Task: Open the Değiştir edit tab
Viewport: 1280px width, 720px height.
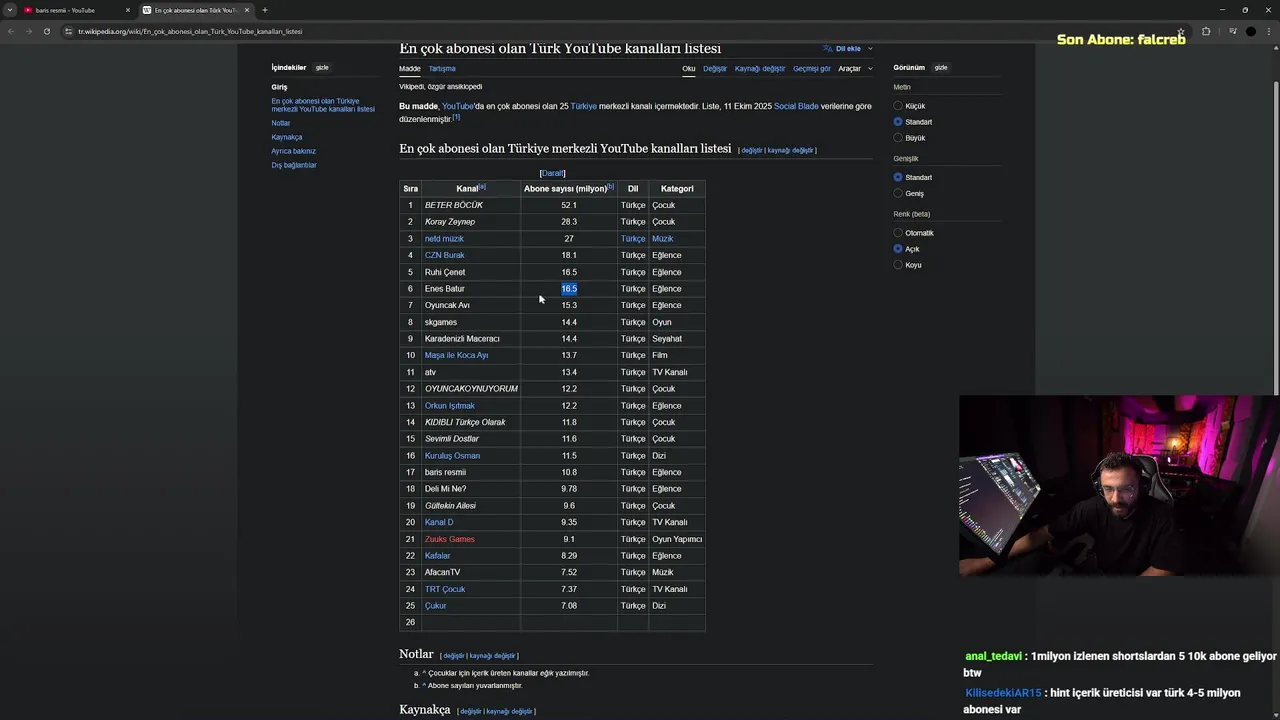Action: [715, 69]
